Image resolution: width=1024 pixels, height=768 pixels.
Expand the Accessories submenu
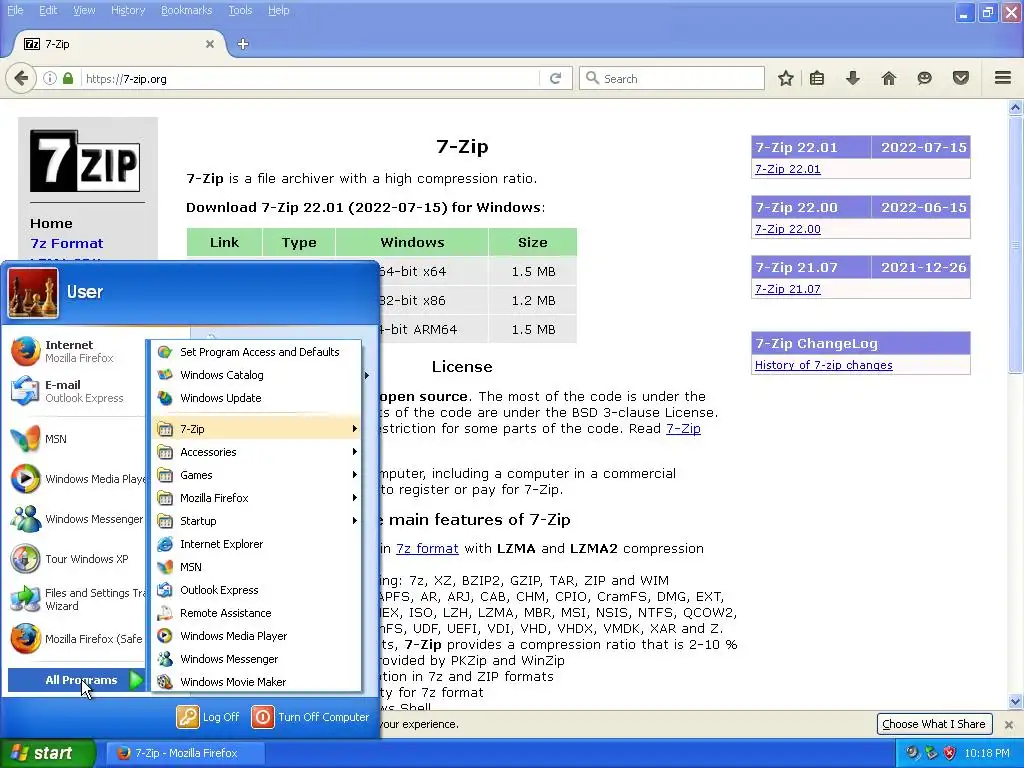(256, 452)
